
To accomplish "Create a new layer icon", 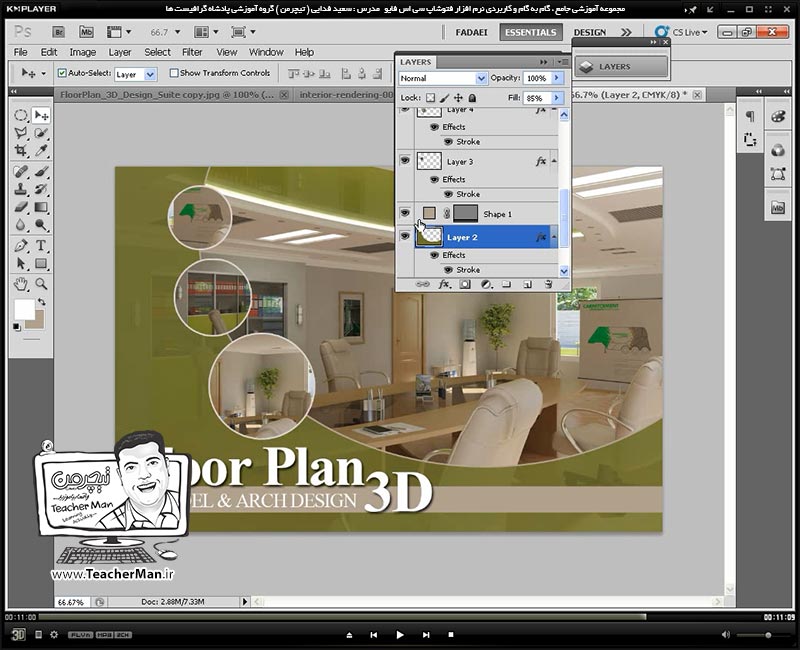I will point(528,284).
